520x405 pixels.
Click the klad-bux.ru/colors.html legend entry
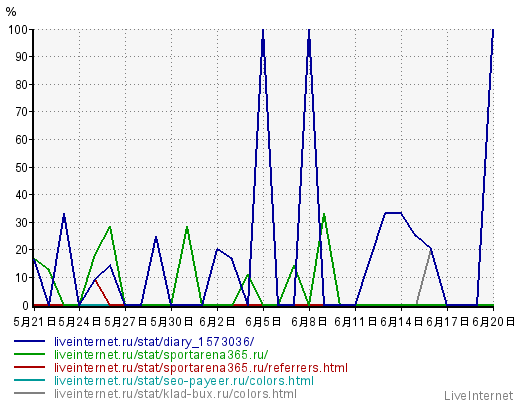coord(175,394)
